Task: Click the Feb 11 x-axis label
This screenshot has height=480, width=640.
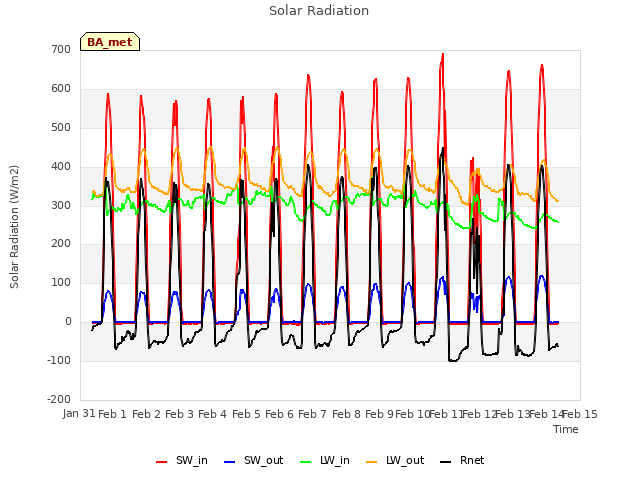Action: pos(446,414)
